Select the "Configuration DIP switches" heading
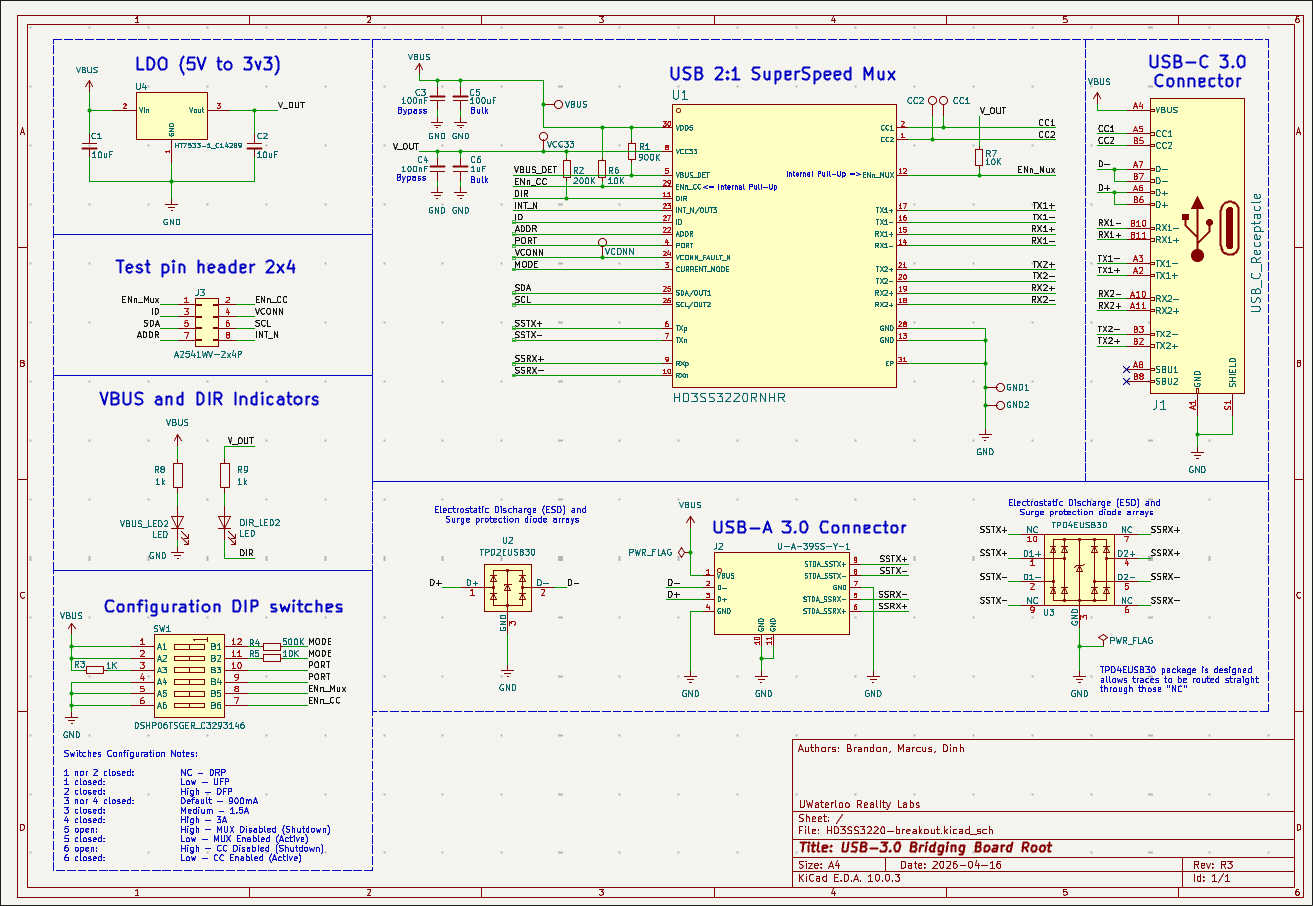The height and width of the screenshot is (906, 1313). [223, 607]
